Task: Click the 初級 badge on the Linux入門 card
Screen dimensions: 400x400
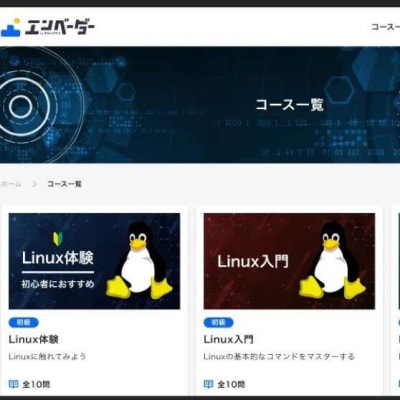Action: [219, 322]
